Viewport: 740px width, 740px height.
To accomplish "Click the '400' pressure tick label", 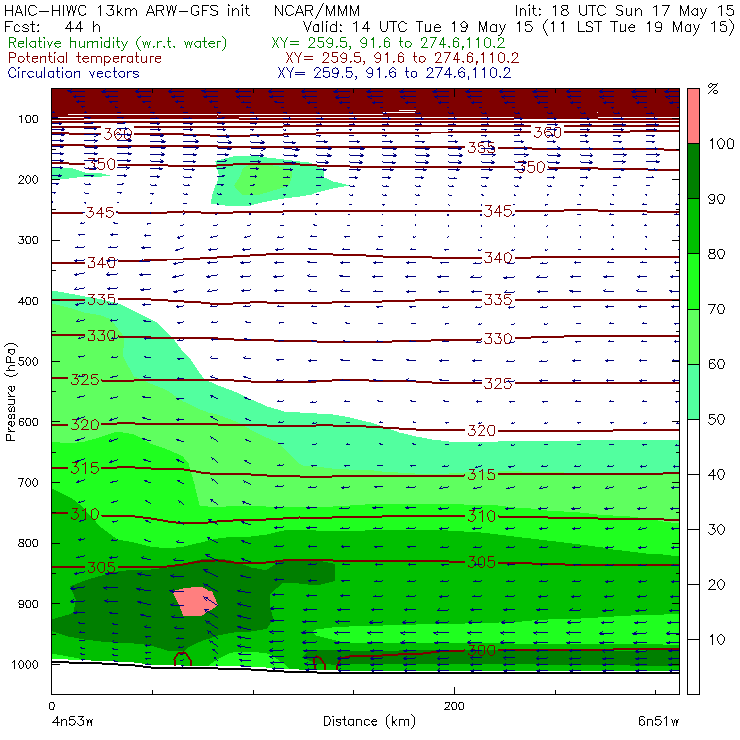I will [x=28, y=301].
